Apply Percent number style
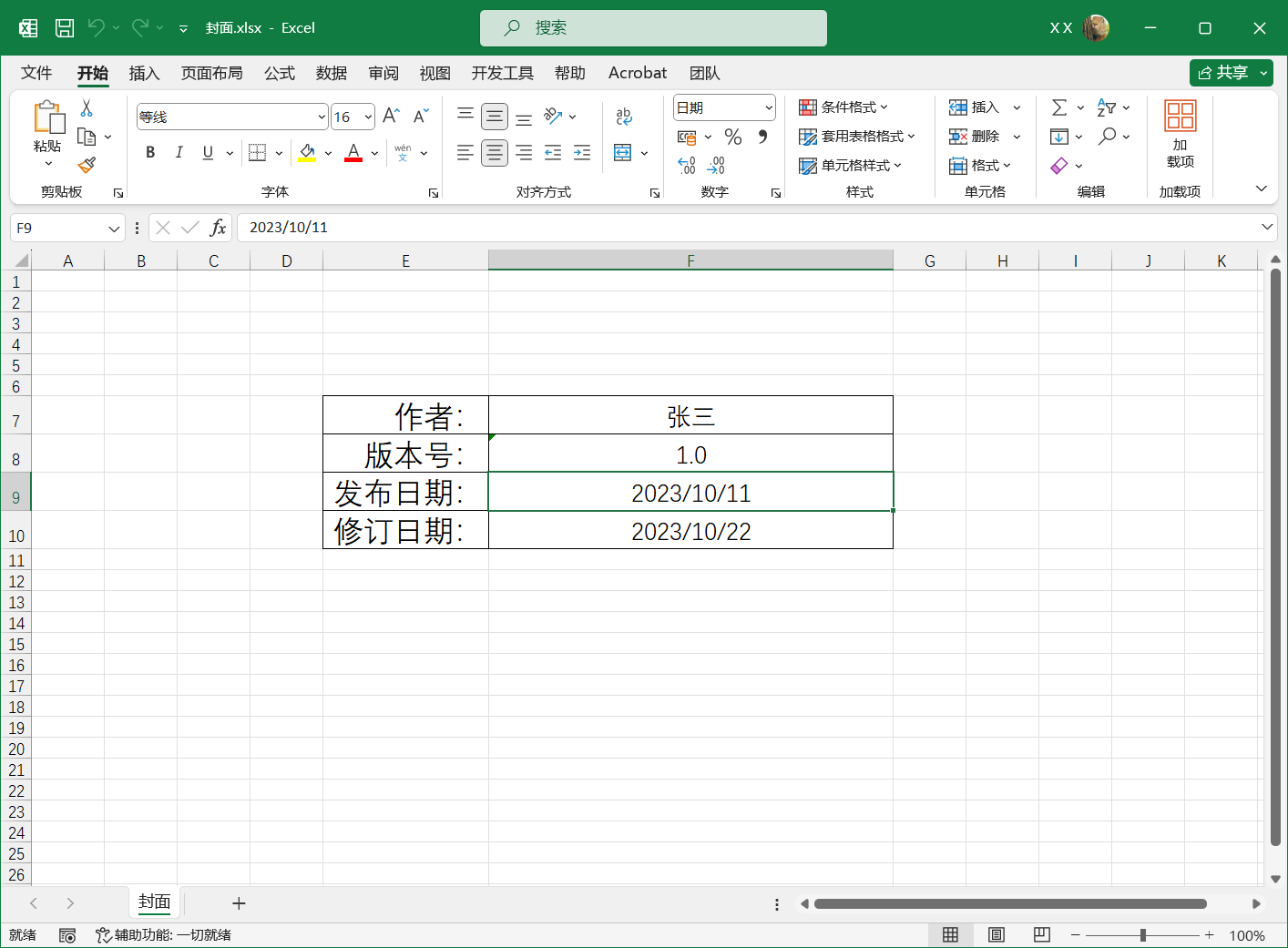 pyautogui.click(x=732, y=137)
